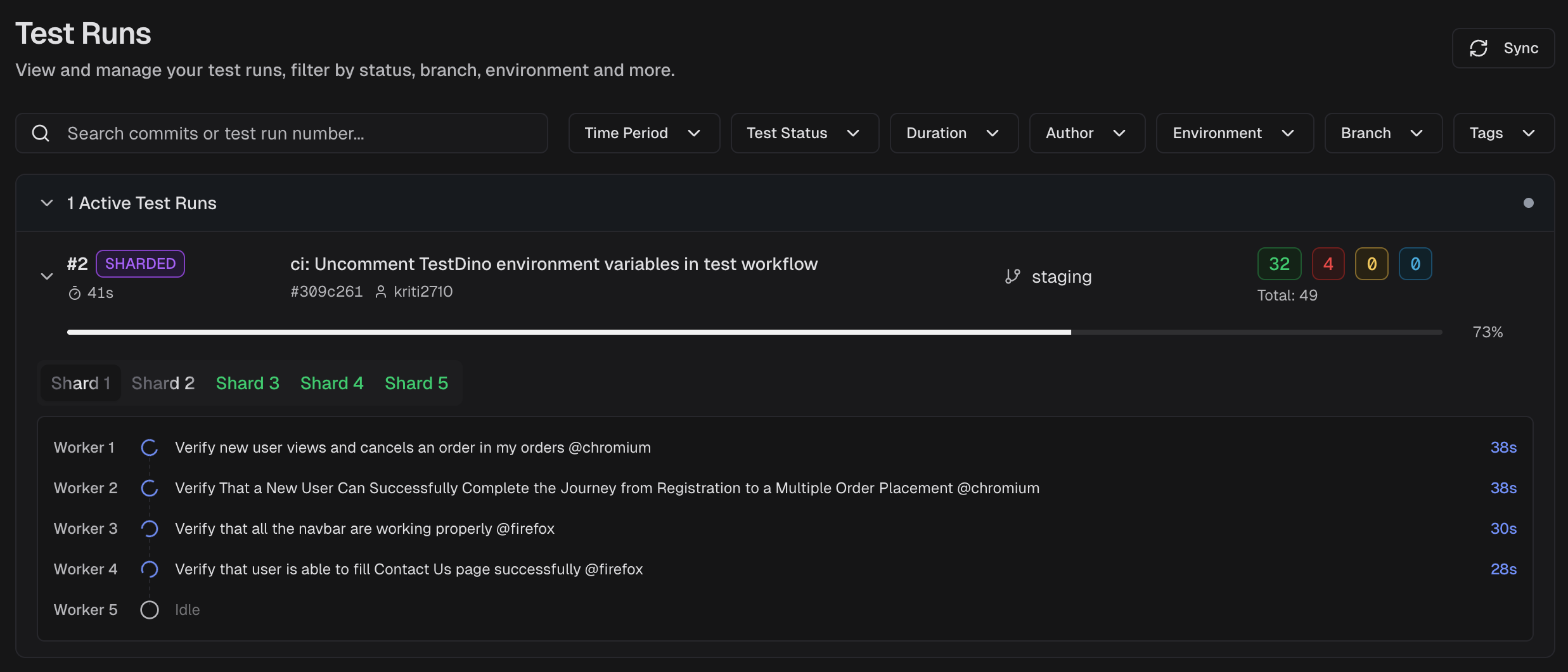The width and height of the screenshot is (1568, 672).
Task: Click the search magnifier icon
Action: (41, 133)
